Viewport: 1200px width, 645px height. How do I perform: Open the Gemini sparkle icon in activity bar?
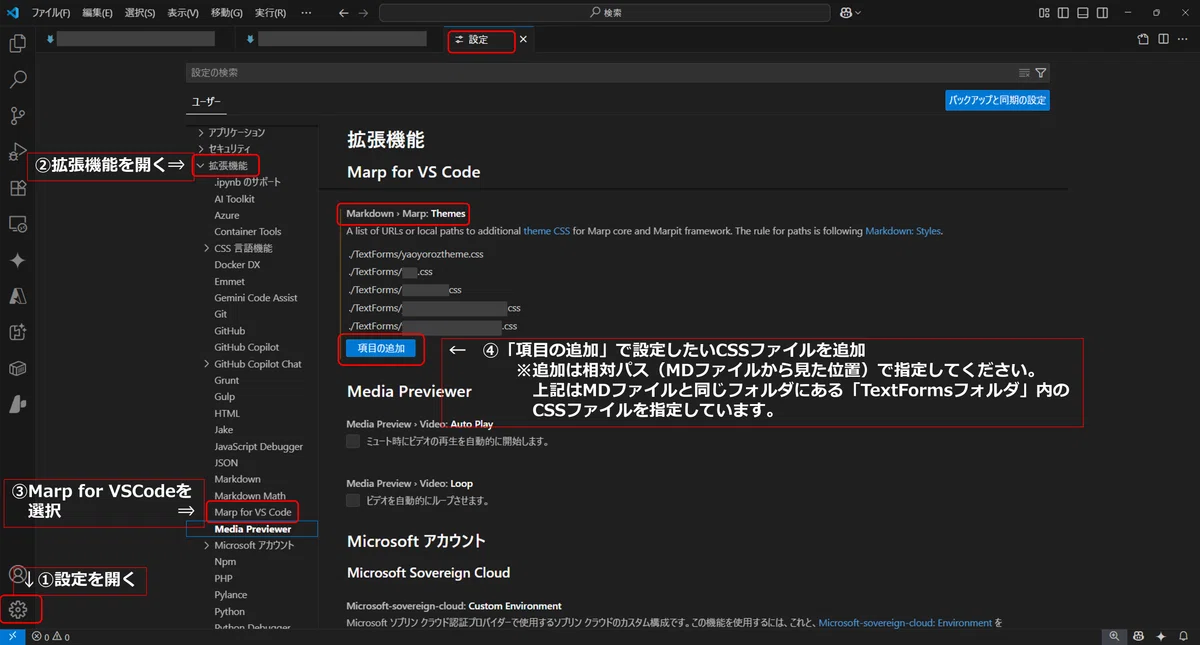[17, 260]
